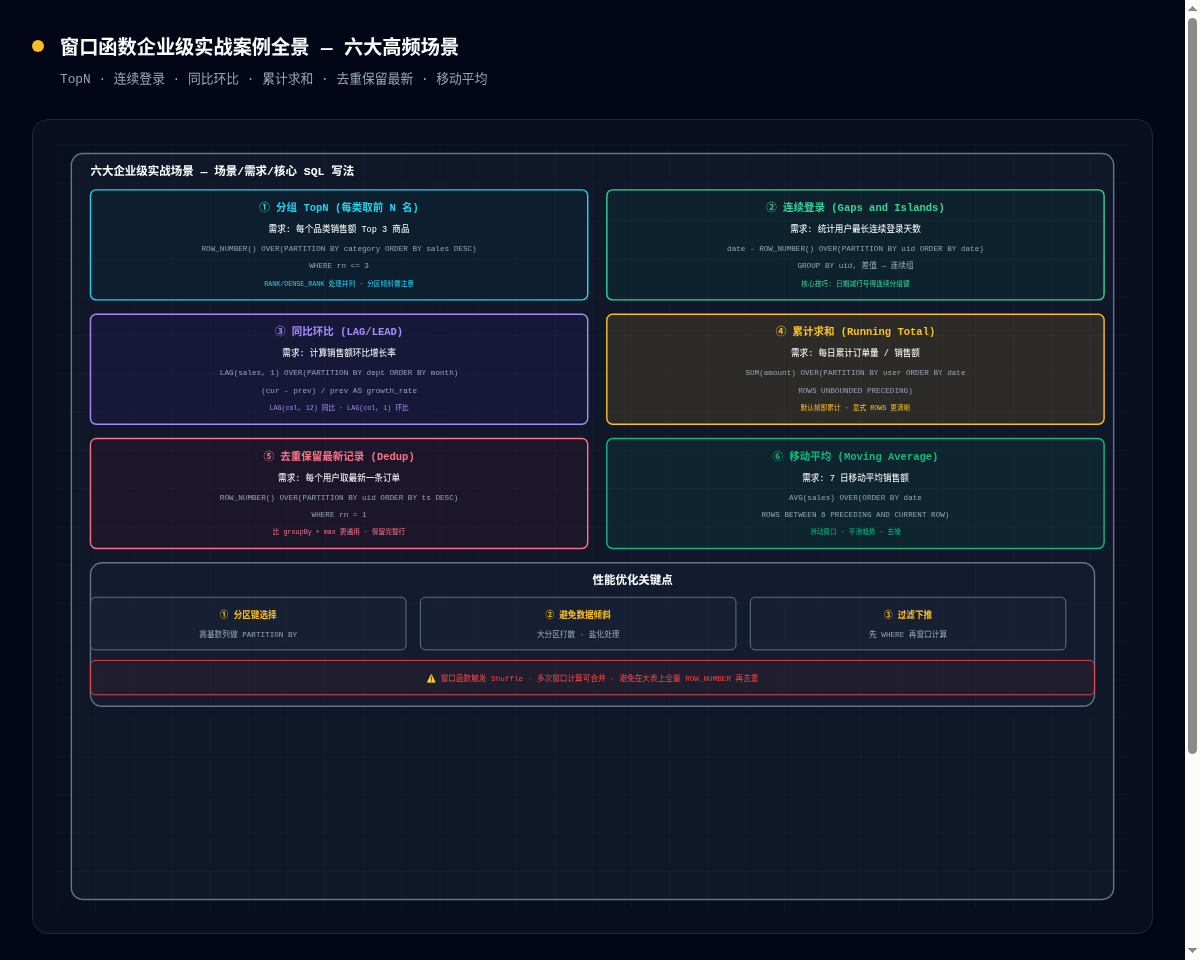Select the ③ 过滤下推 box title

pyautogui.click(x=908, y=615)
